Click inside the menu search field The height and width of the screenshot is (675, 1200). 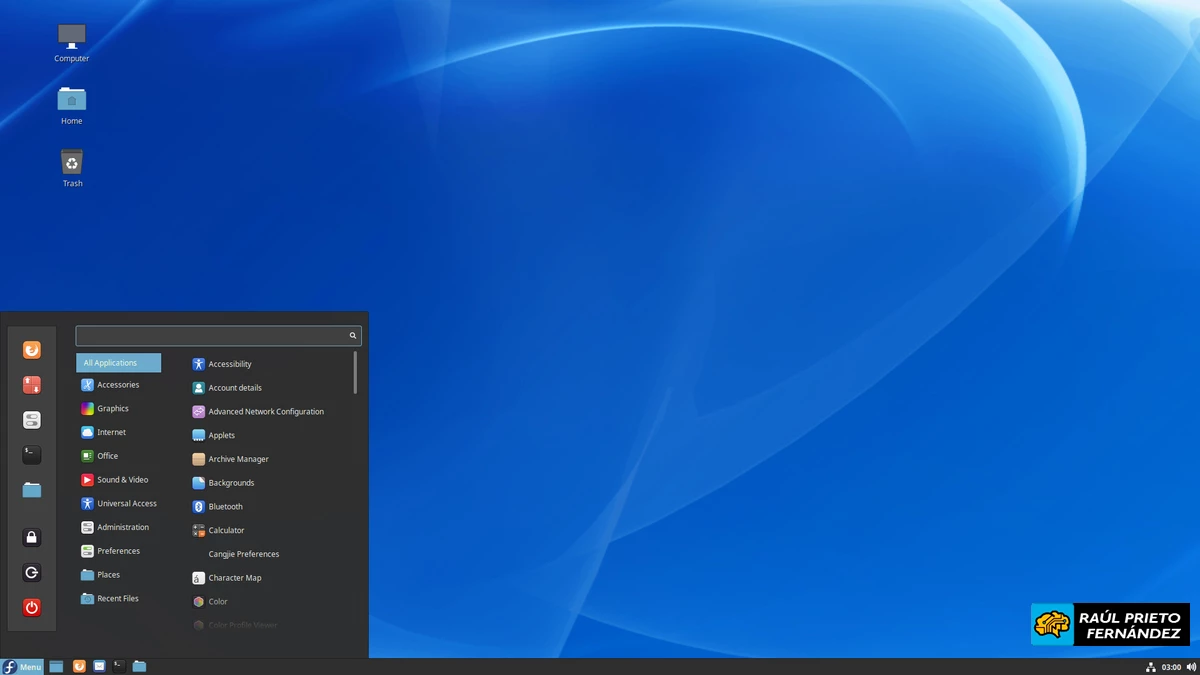point(210,335)
